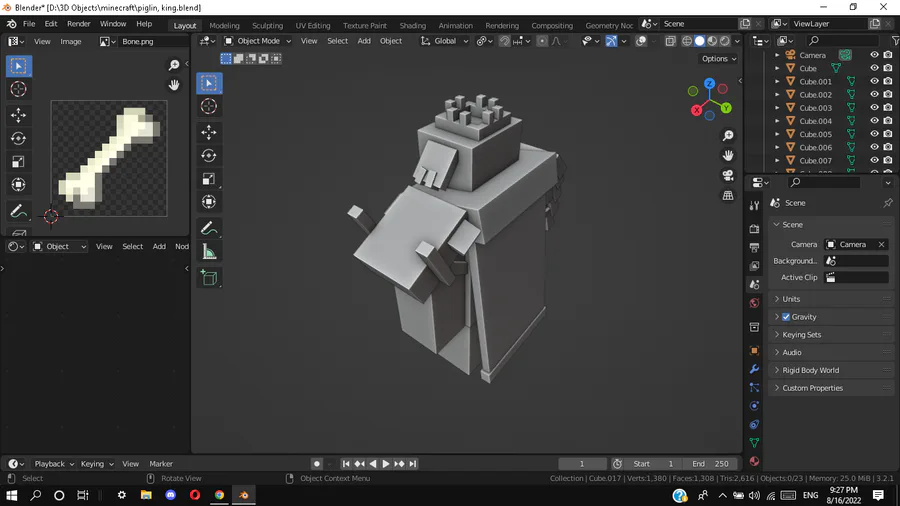
Task: Toggle auto keying record button
Action: pyautogui.click(x=316, y=464)
